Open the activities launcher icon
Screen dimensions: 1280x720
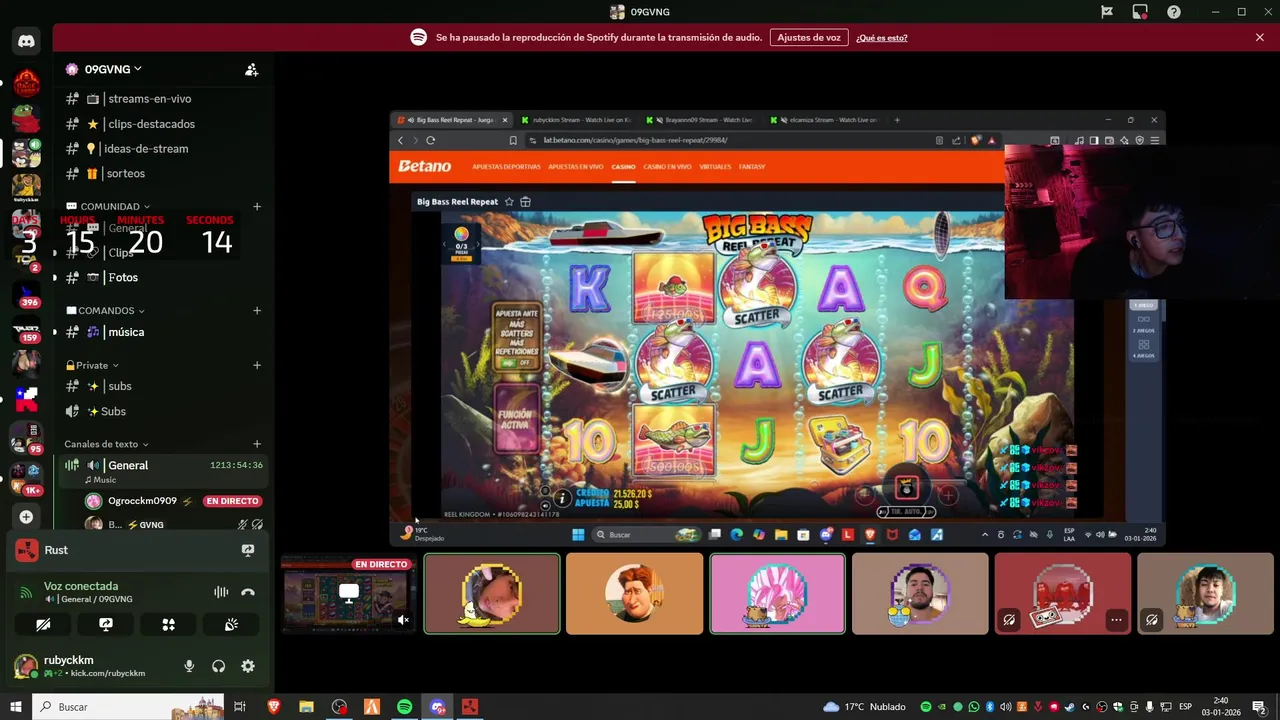[x=168, y=624]
